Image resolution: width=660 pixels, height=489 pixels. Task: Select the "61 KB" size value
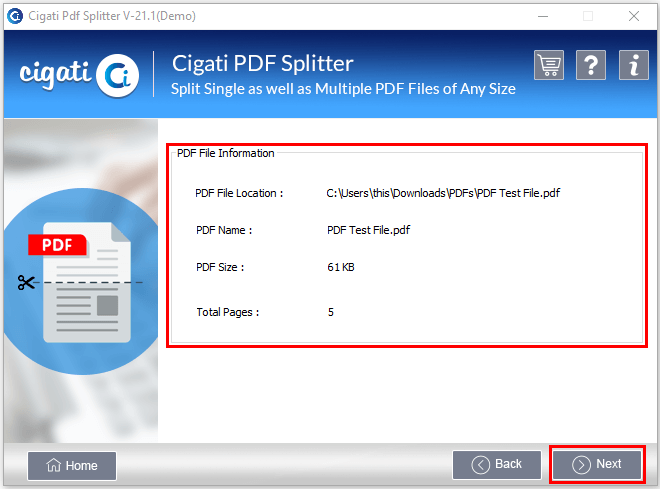pos(341,267)
